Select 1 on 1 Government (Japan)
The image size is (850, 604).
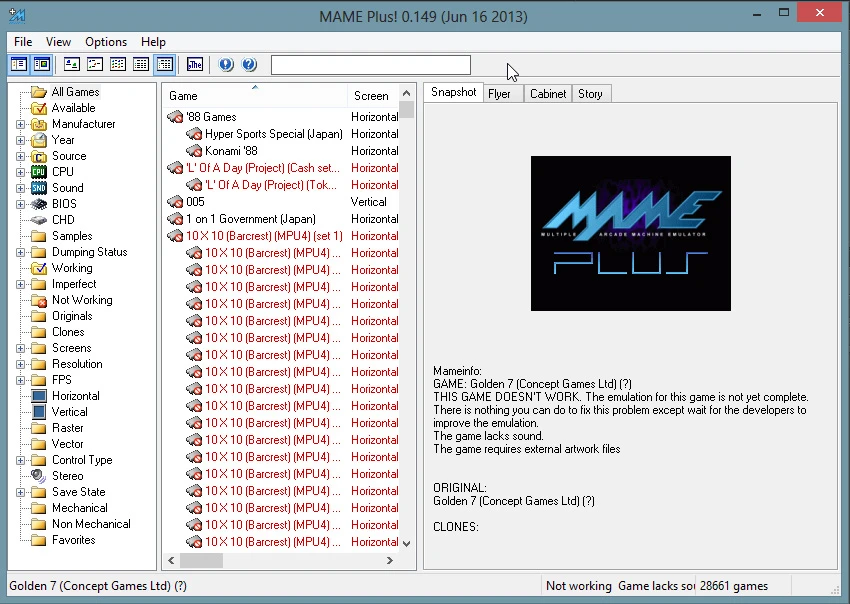tap(250, 219)
